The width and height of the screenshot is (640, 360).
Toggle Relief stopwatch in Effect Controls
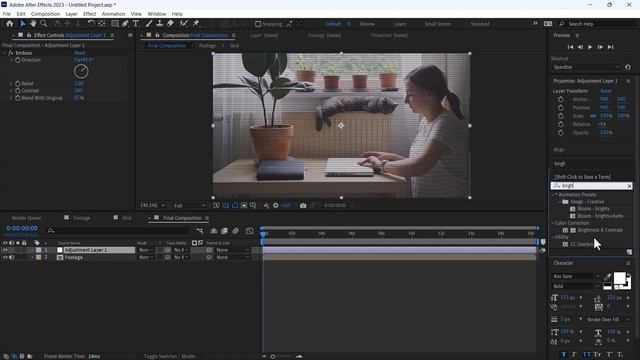(18, 83)
